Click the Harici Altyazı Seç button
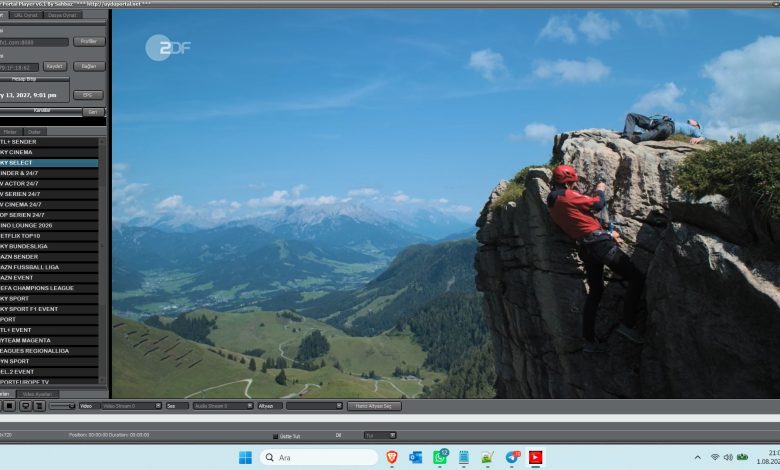The height and width of the screenshot is (470, 780). coord(374,406)
